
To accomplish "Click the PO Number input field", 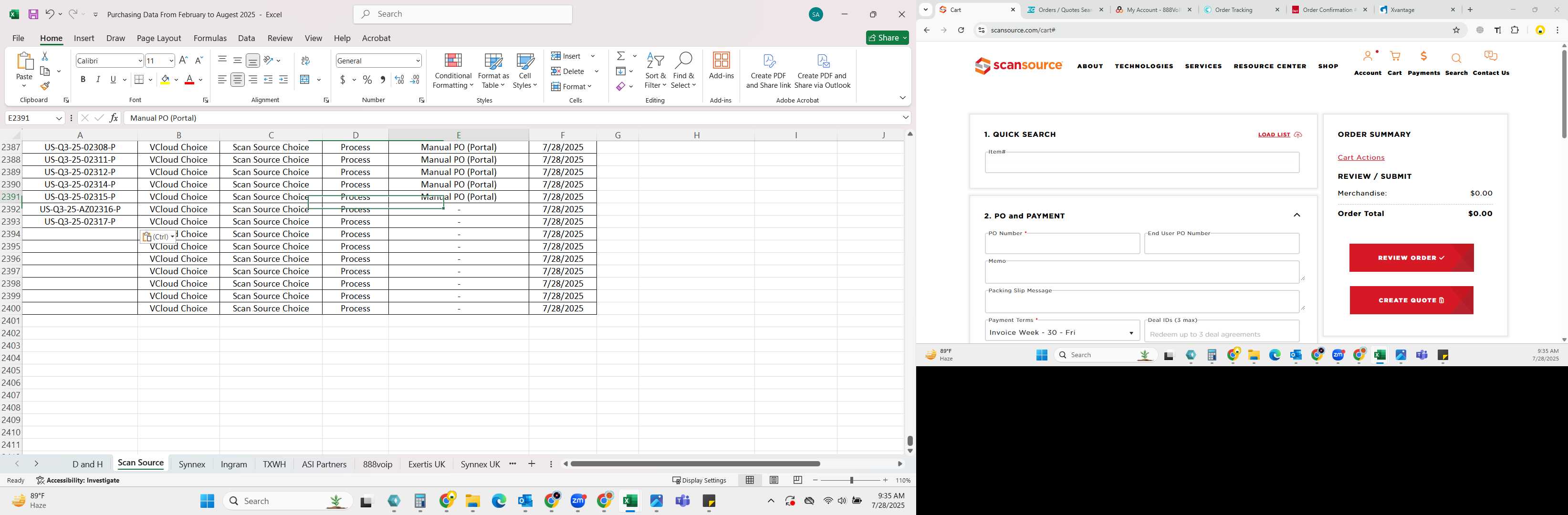I will tap(1062, 244).
